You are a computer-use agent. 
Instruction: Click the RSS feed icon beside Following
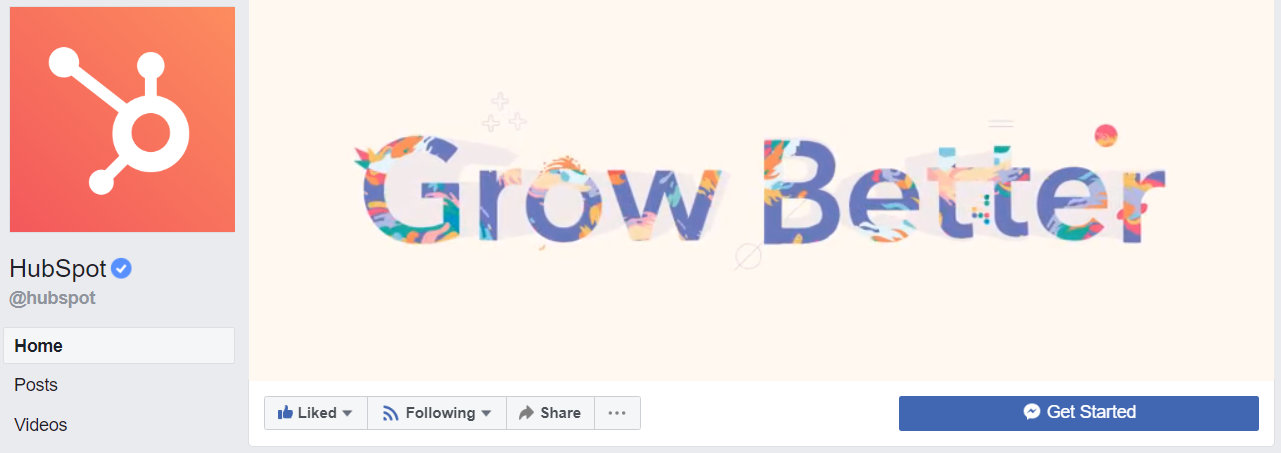pos(391,413)
